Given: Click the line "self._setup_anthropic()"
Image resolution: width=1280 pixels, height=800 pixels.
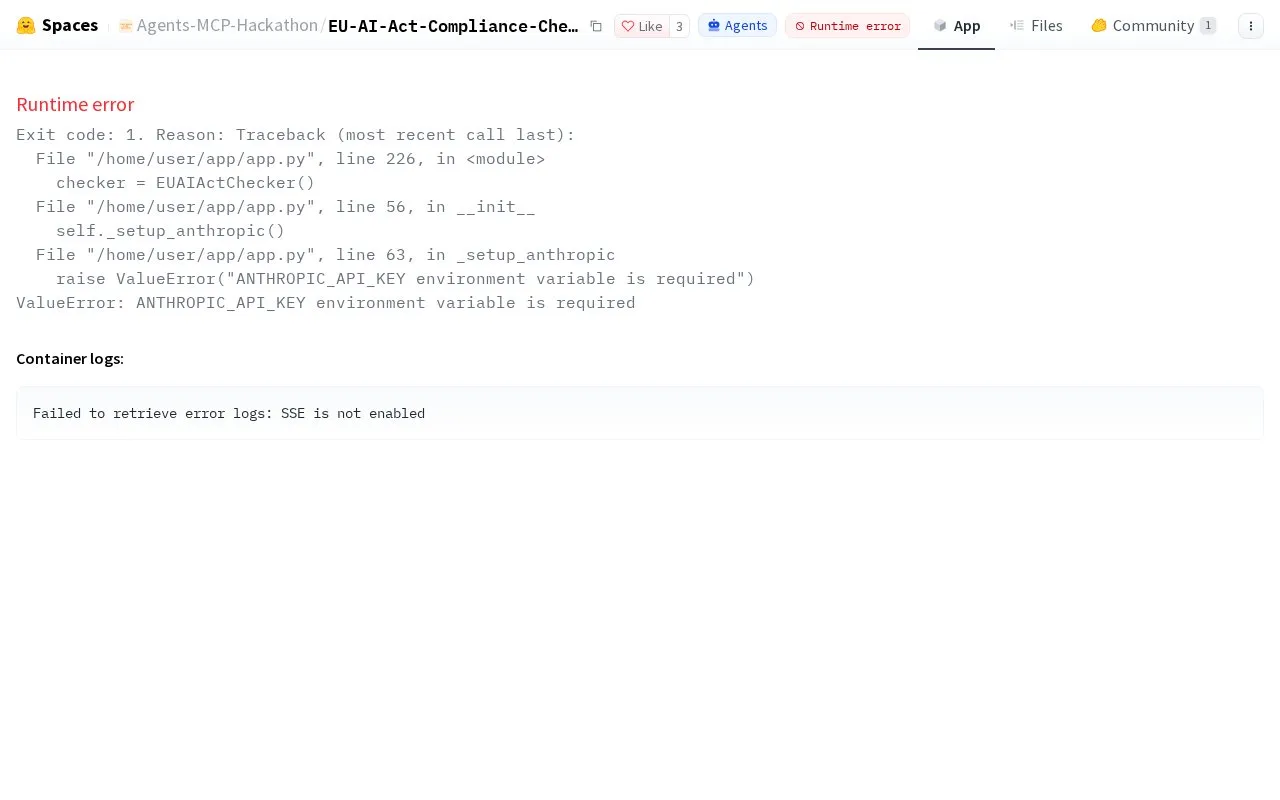Looking at the screenshot, I should [170, 231].
